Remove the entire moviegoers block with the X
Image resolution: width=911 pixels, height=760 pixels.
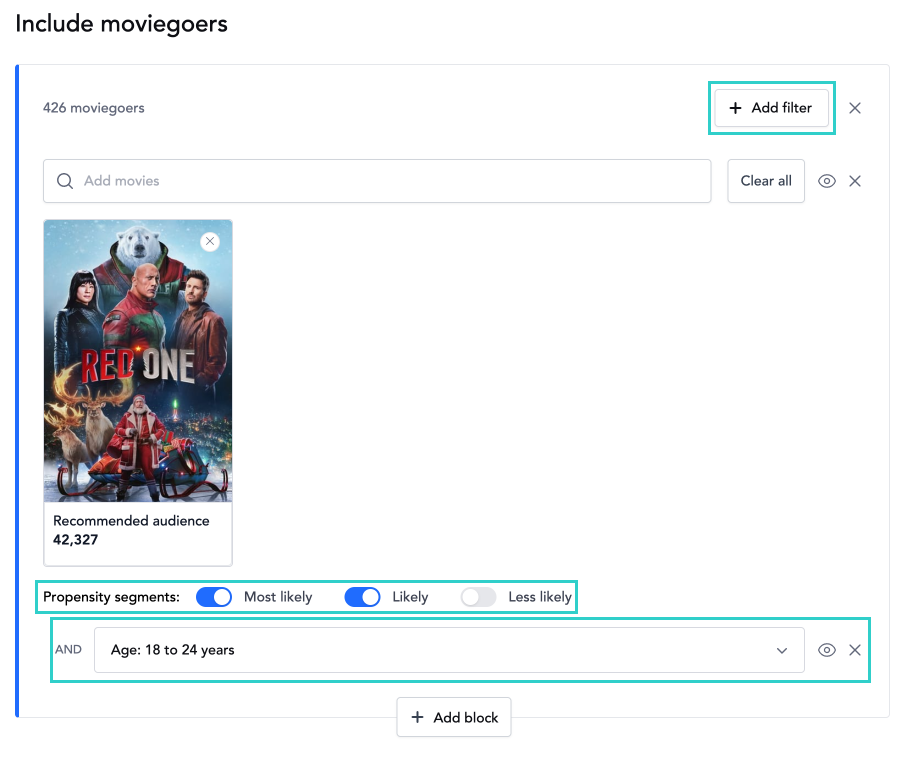[x=855, y=108]
